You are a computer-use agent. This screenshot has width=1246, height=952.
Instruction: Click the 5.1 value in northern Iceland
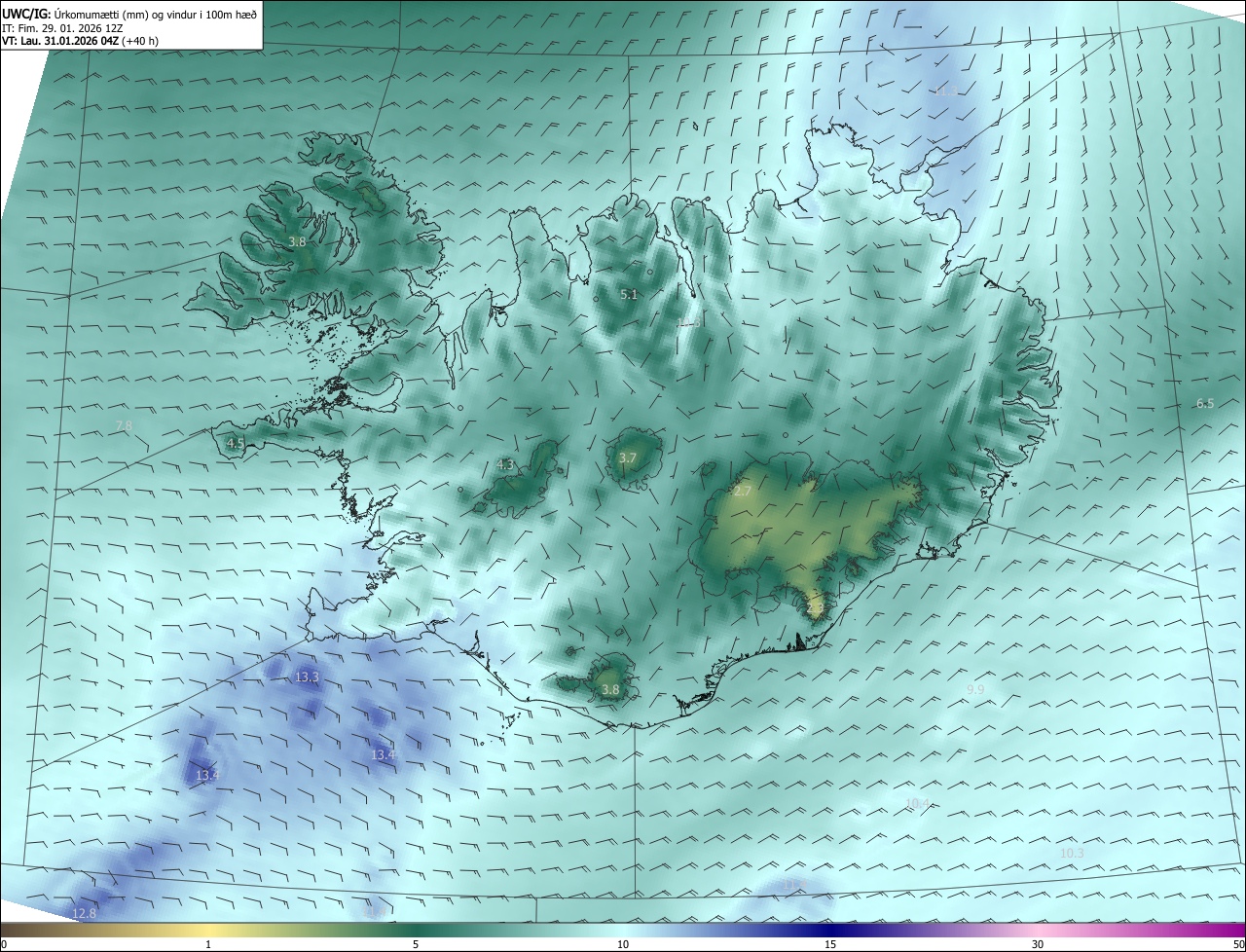click(629, 294)
